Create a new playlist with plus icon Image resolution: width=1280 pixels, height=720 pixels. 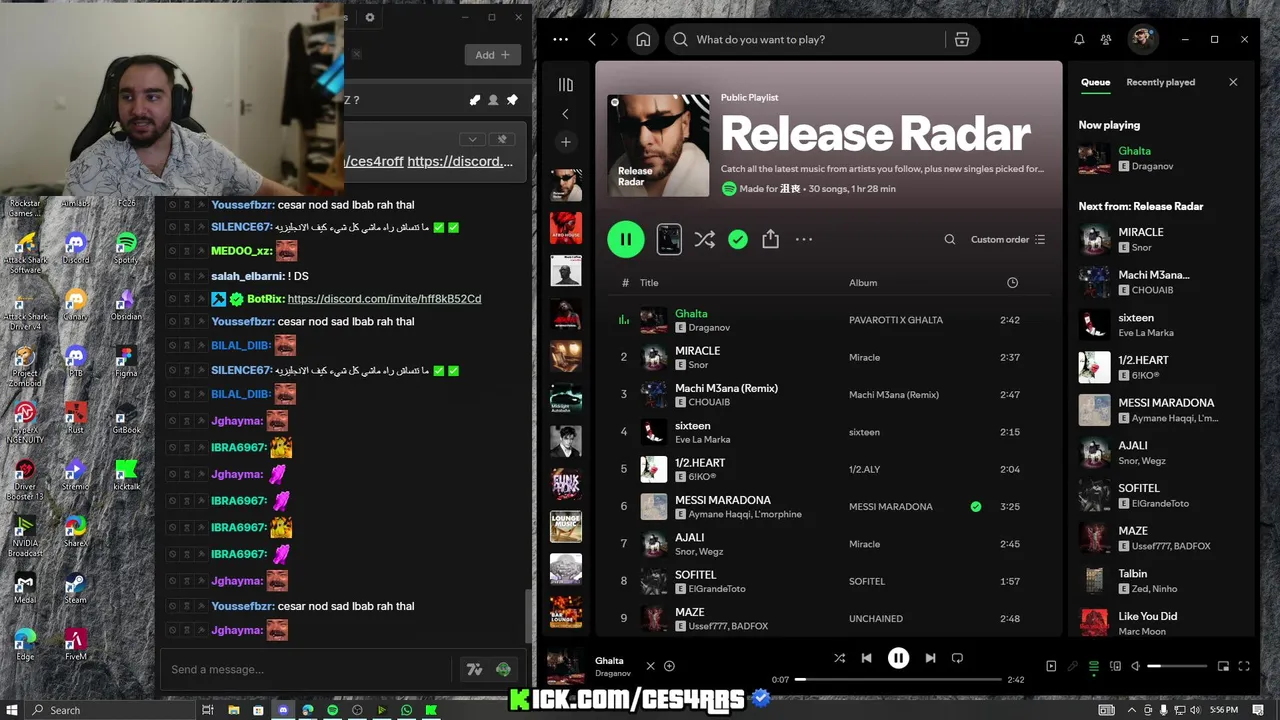[566, 142]
